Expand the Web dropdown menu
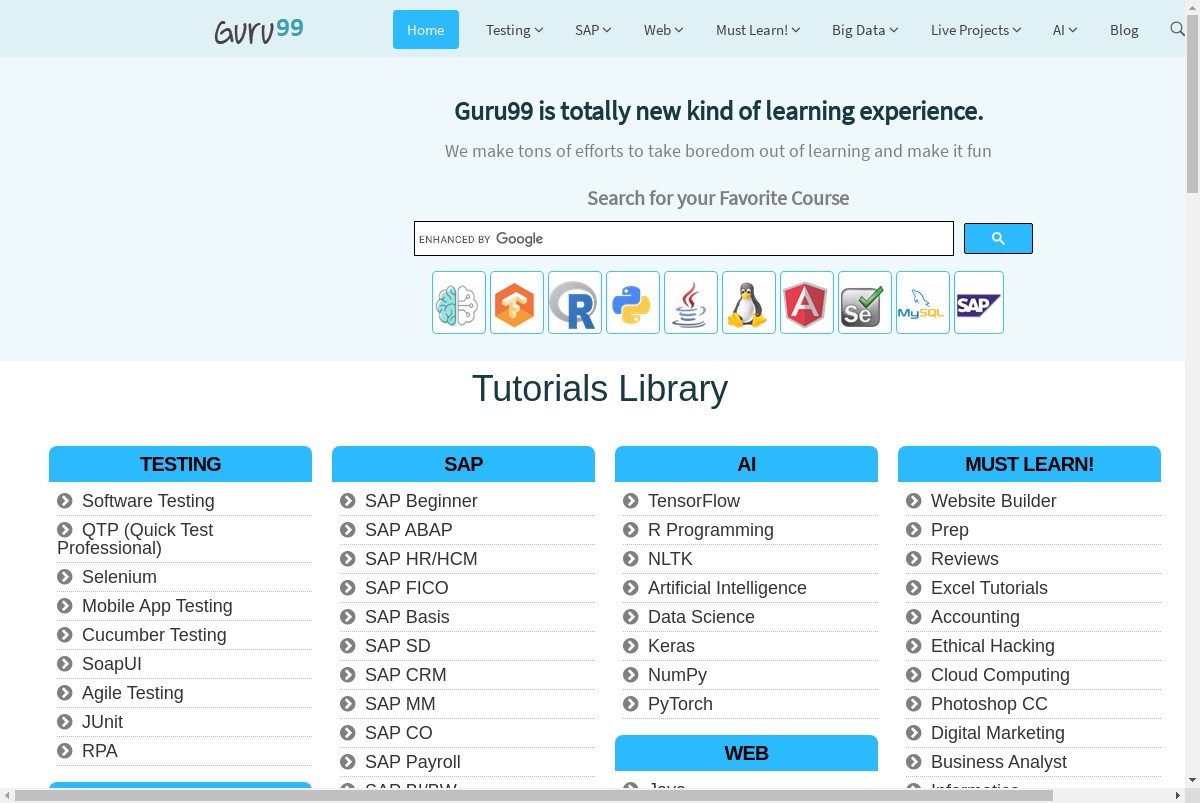The height and width of the screenshot is (803, 1200). click(663, 30)
